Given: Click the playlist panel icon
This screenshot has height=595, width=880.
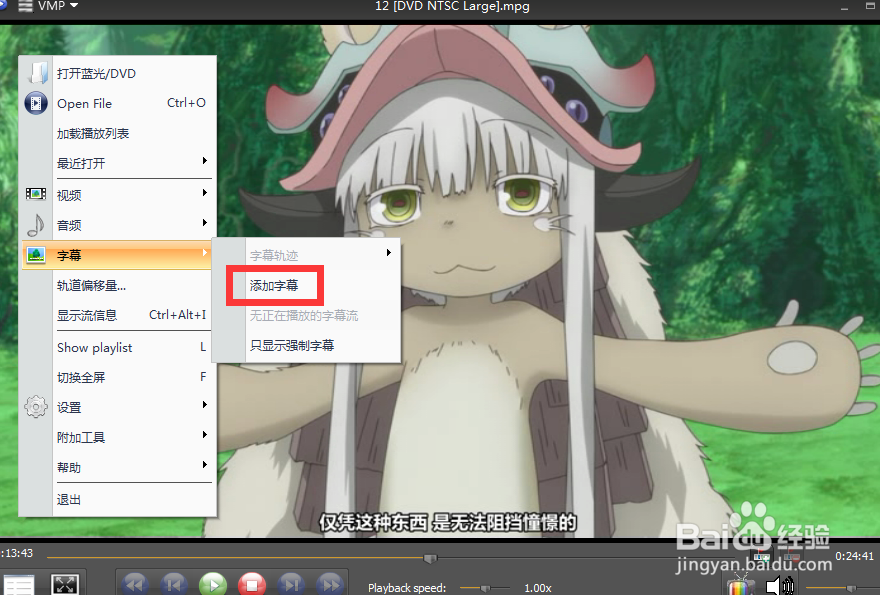Looking at the screenshot, I should click(19, 585).
